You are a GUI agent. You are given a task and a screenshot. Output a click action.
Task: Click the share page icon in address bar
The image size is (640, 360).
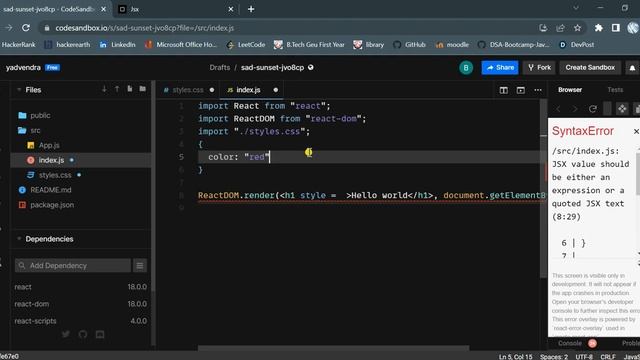point(560,28)
